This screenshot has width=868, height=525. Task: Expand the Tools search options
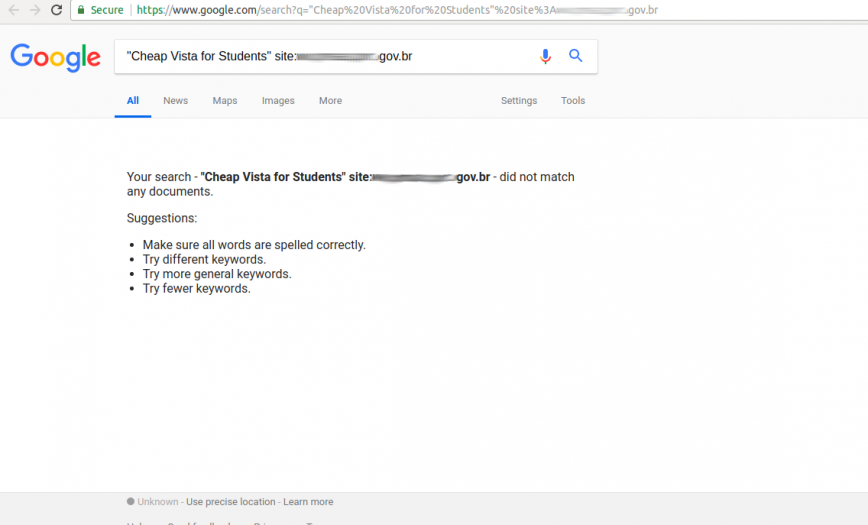pyautogui.click(x=573, y=101)
